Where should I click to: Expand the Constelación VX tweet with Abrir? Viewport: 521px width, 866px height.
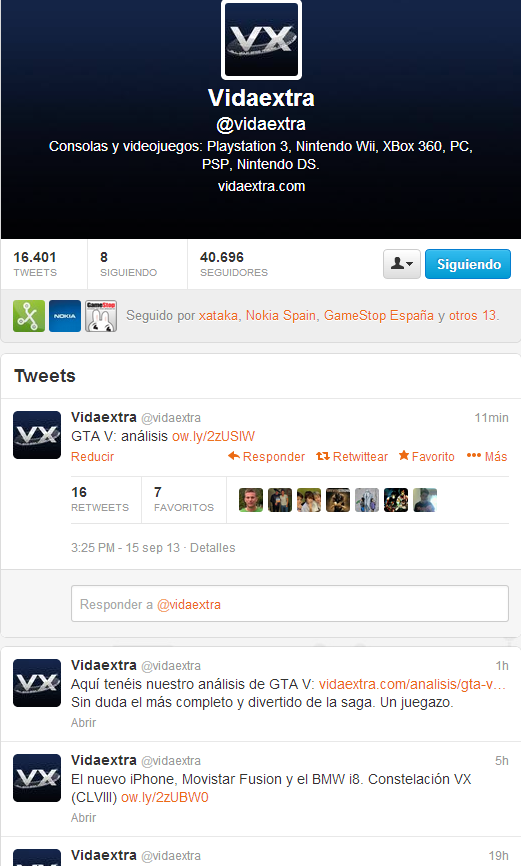click(83, 817)
